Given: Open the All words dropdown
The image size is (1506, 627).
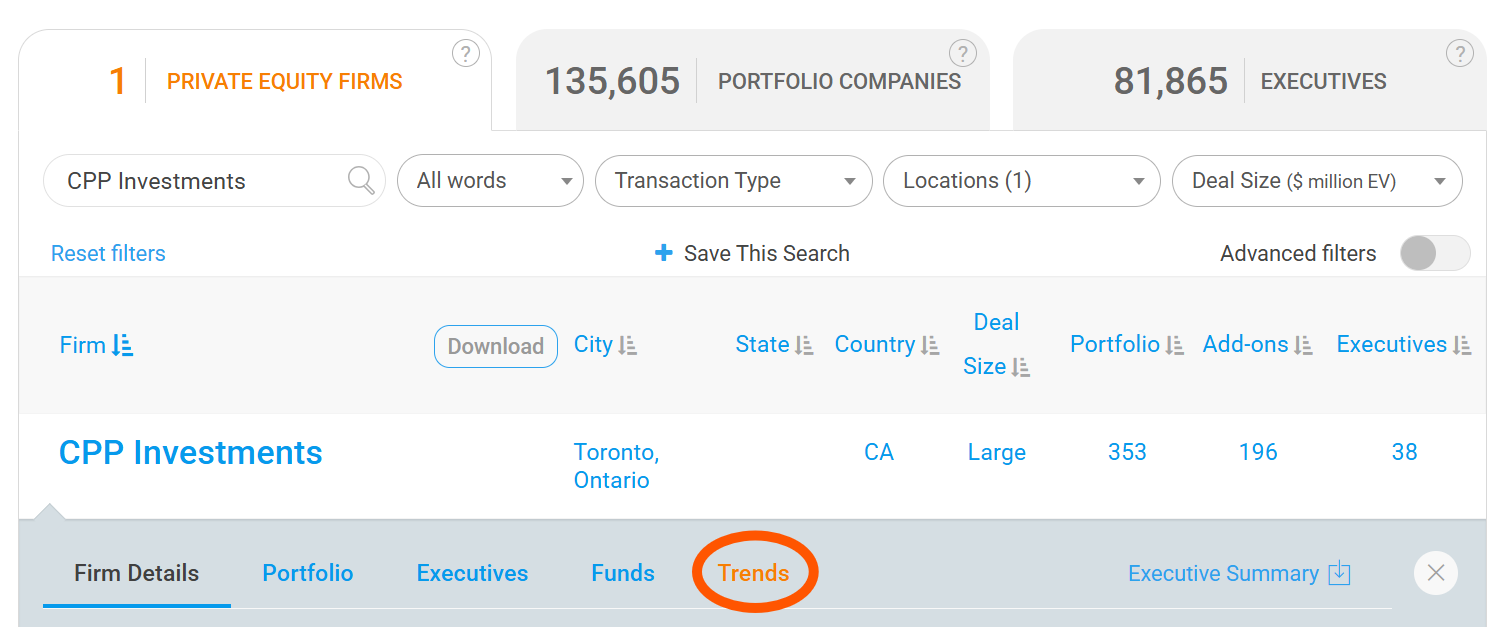Looking at the screenshot, I should point(490,181).
